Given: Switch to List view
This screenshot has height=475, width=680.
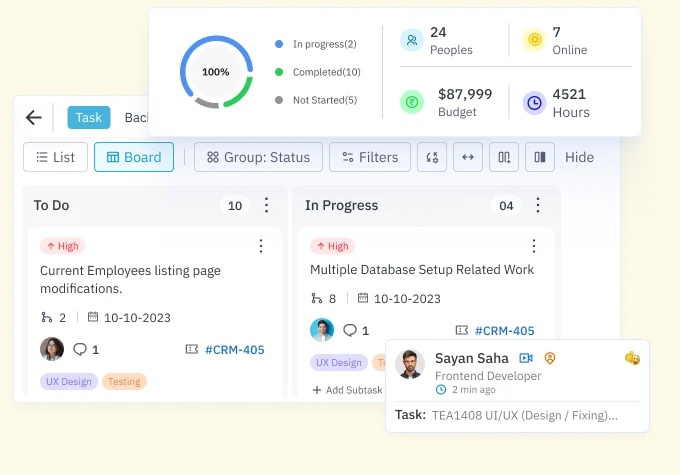Looking at the screenshot, I should click(56, 157).
